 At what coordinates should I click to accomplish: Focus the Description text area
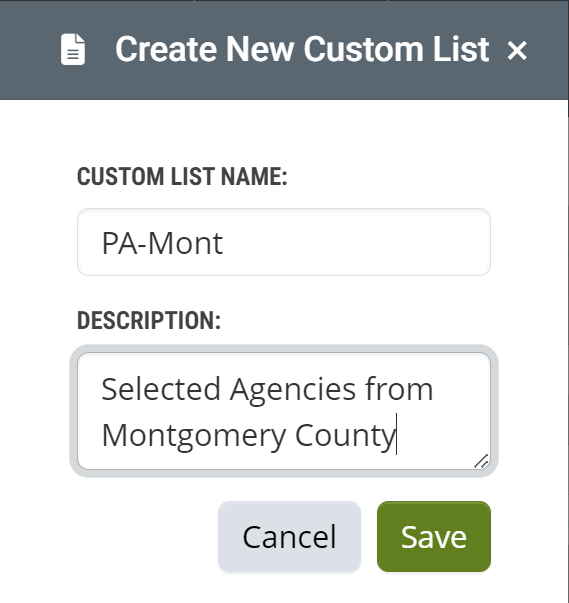pyautogui.click(x=284, y=411)
